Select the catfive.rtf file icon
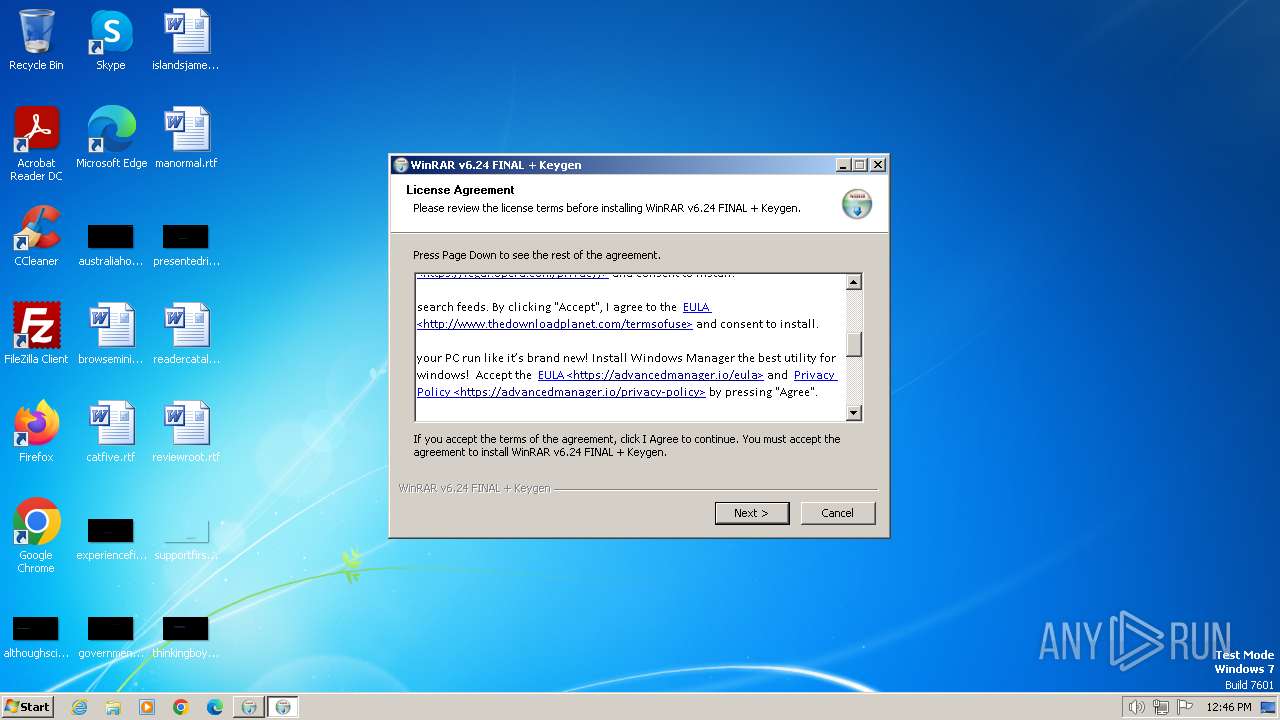 [x=111, y=432]
